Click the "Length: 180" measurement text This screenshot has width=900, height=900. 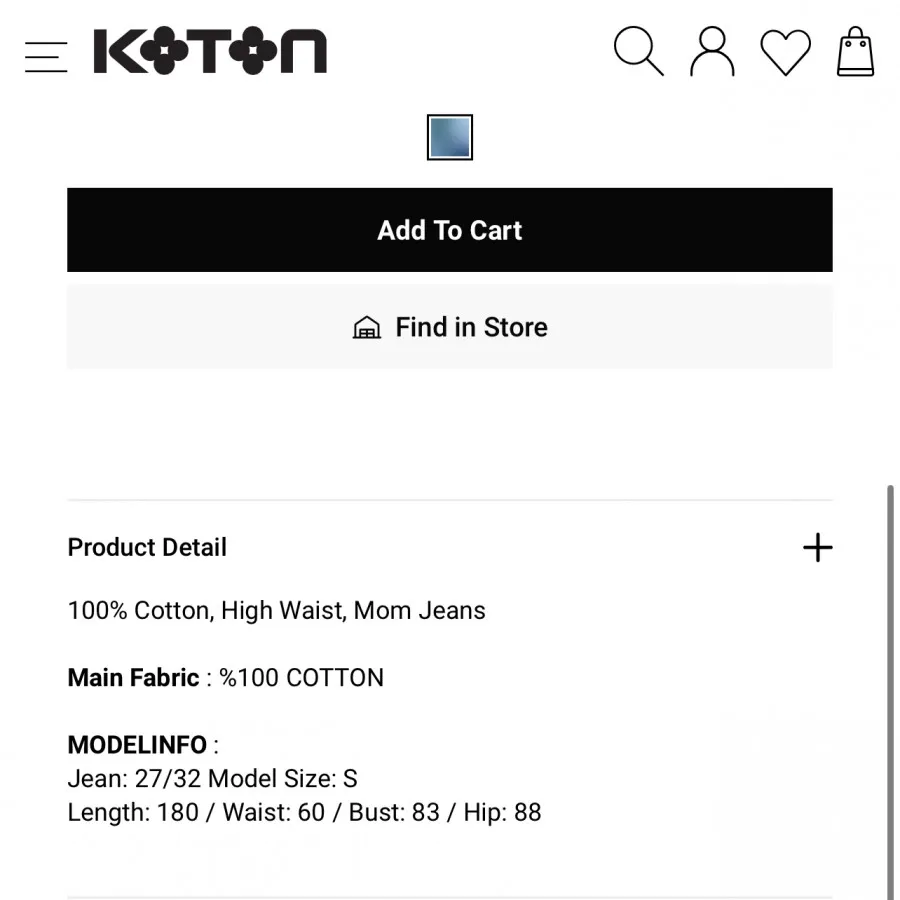click(x=133, y=812)
